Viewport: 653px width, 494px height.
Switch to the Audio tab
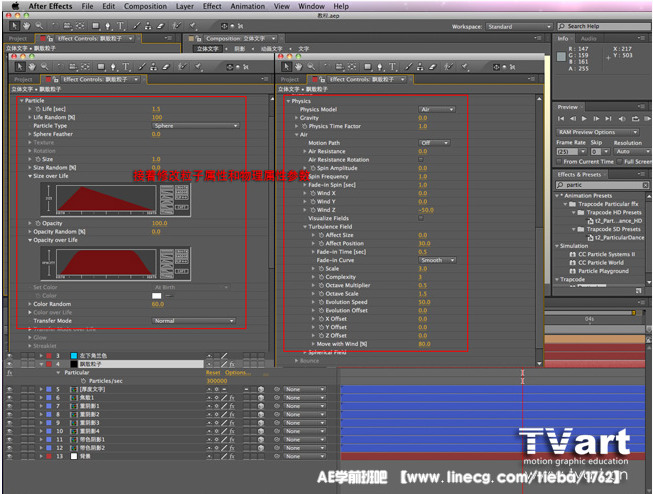click(x=588, y=38)
